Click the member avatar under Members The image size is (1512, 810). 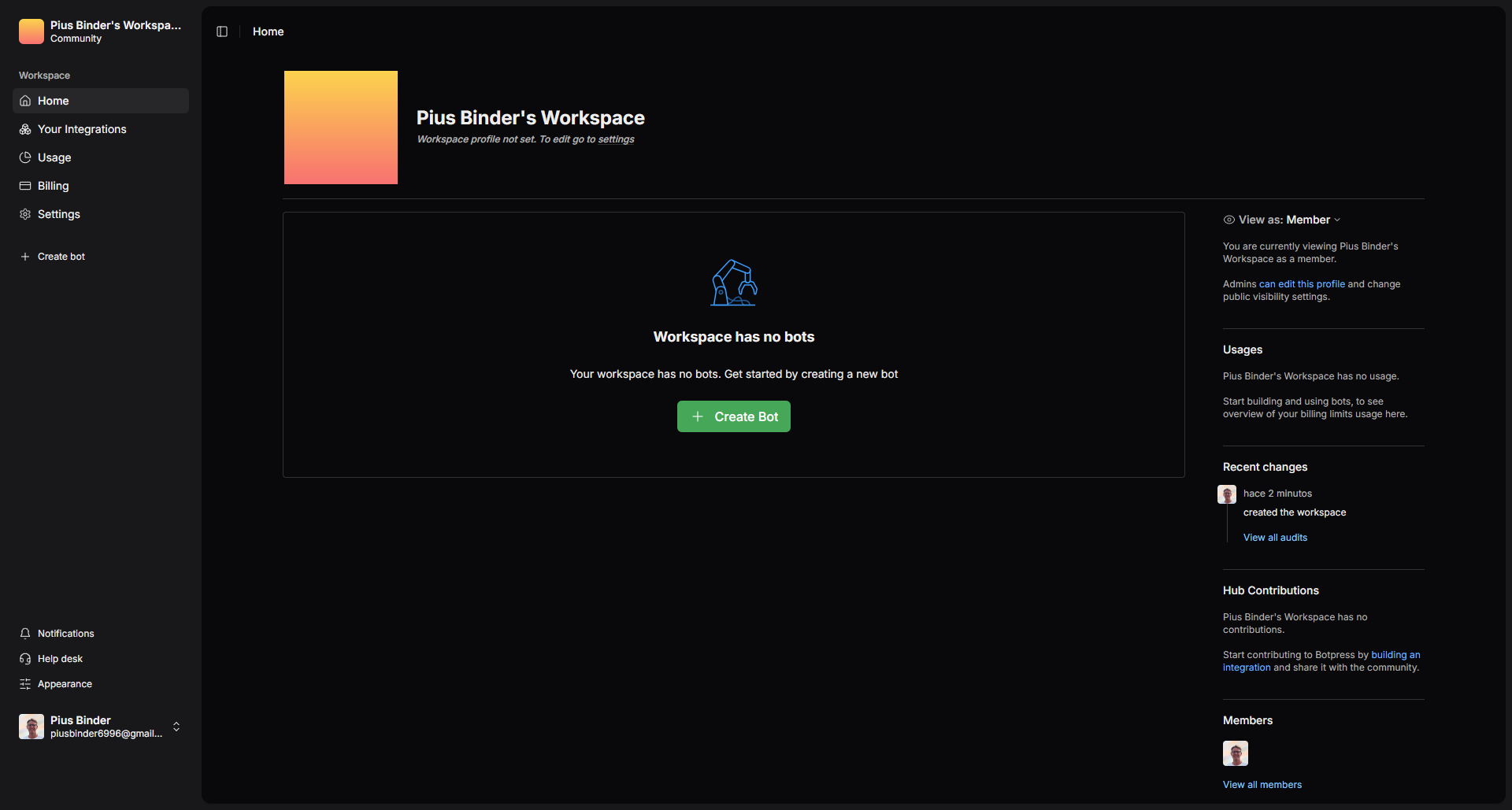pyautogui.click(x=1236, y=753)
